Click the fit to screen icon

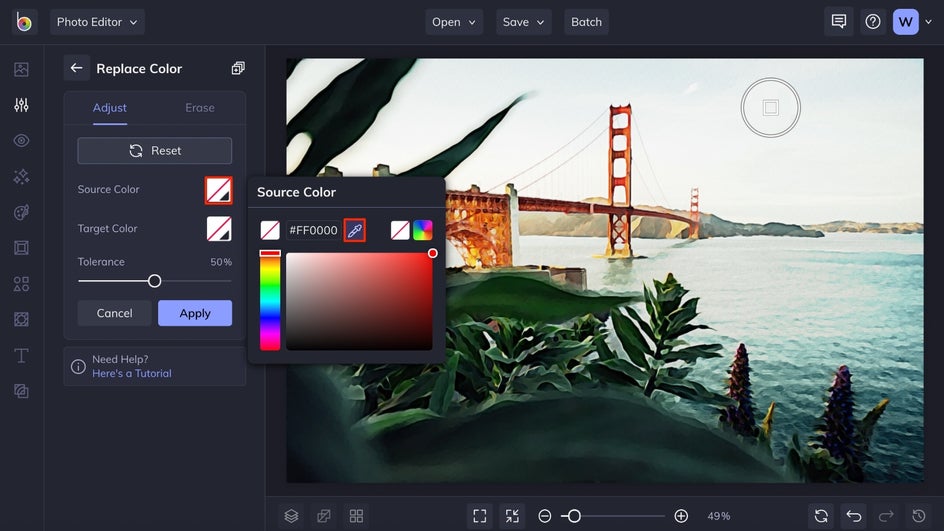[x=480, y=516]
